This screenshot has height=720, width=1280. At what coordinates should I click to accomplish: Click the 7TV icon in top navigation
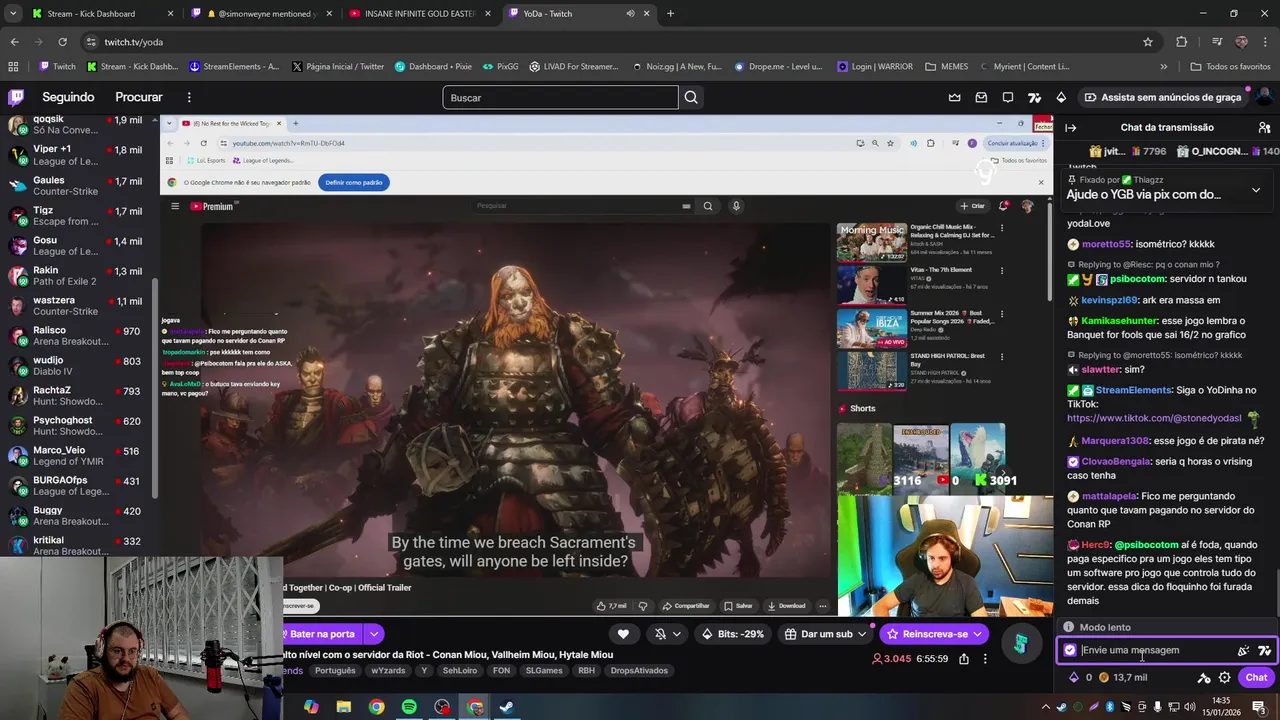[x=1034, y=97]
